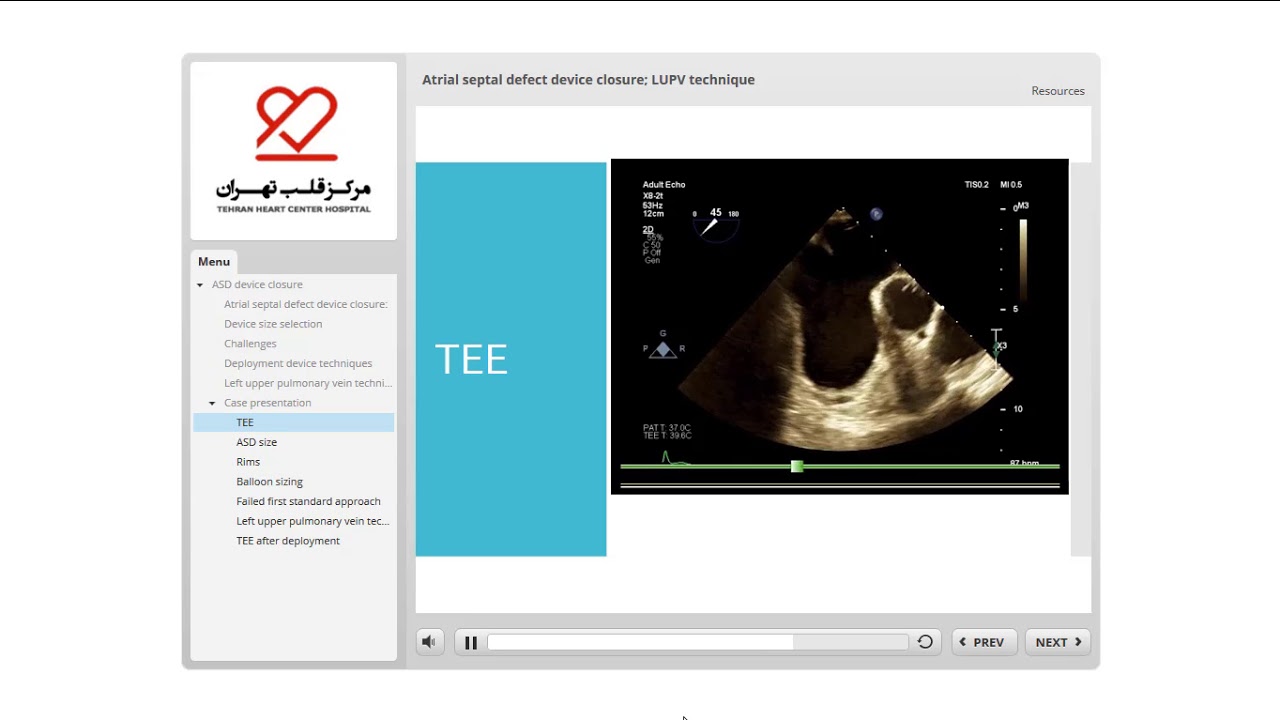
Task: Advance to the next slide with NEXT
Action: coord(1057,642)
